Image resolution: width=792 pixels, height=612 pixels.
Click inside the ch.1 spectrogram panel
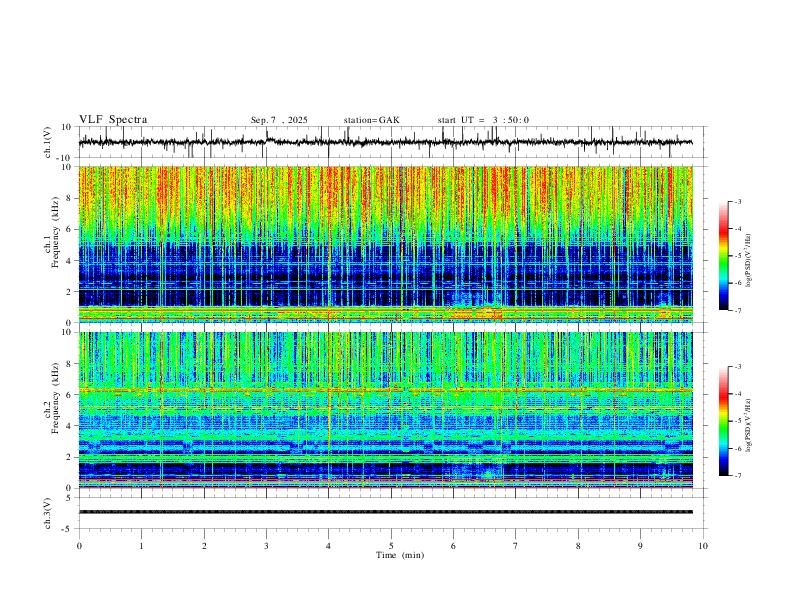coord(385,244)
